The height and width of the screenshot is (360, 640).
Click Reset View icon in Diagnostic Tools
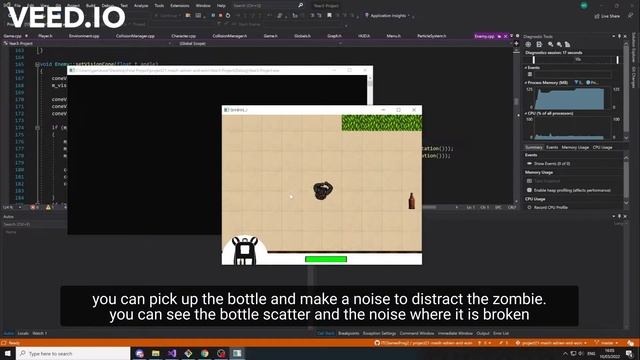click(567, 44)
